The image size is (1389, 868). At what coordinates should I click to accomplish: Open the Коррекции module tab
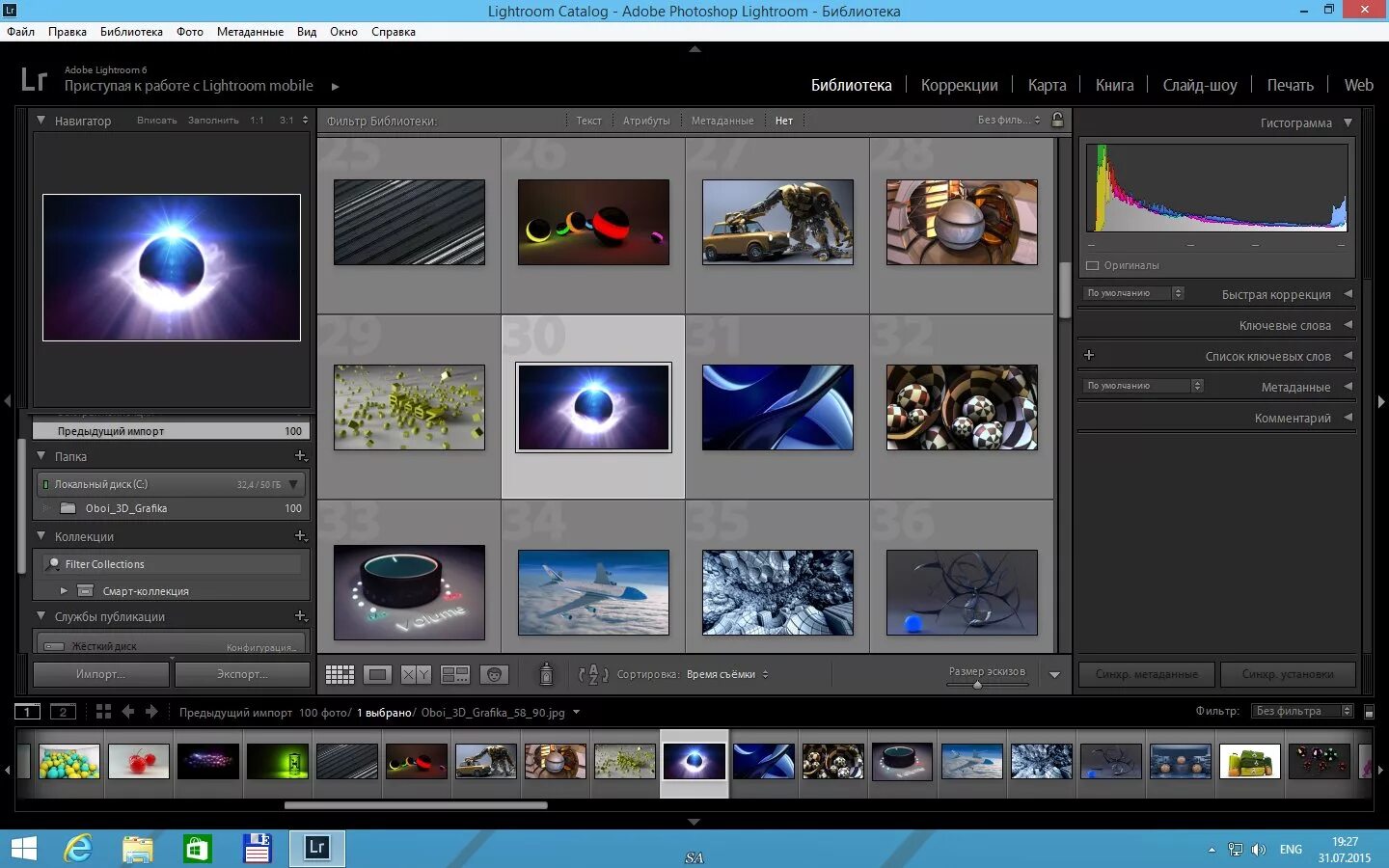[x=959, y=85]
